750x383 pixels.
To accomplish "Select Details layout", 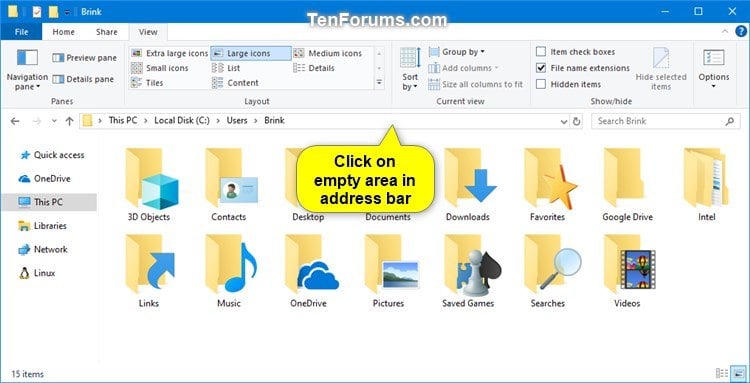I will (314, 68).
